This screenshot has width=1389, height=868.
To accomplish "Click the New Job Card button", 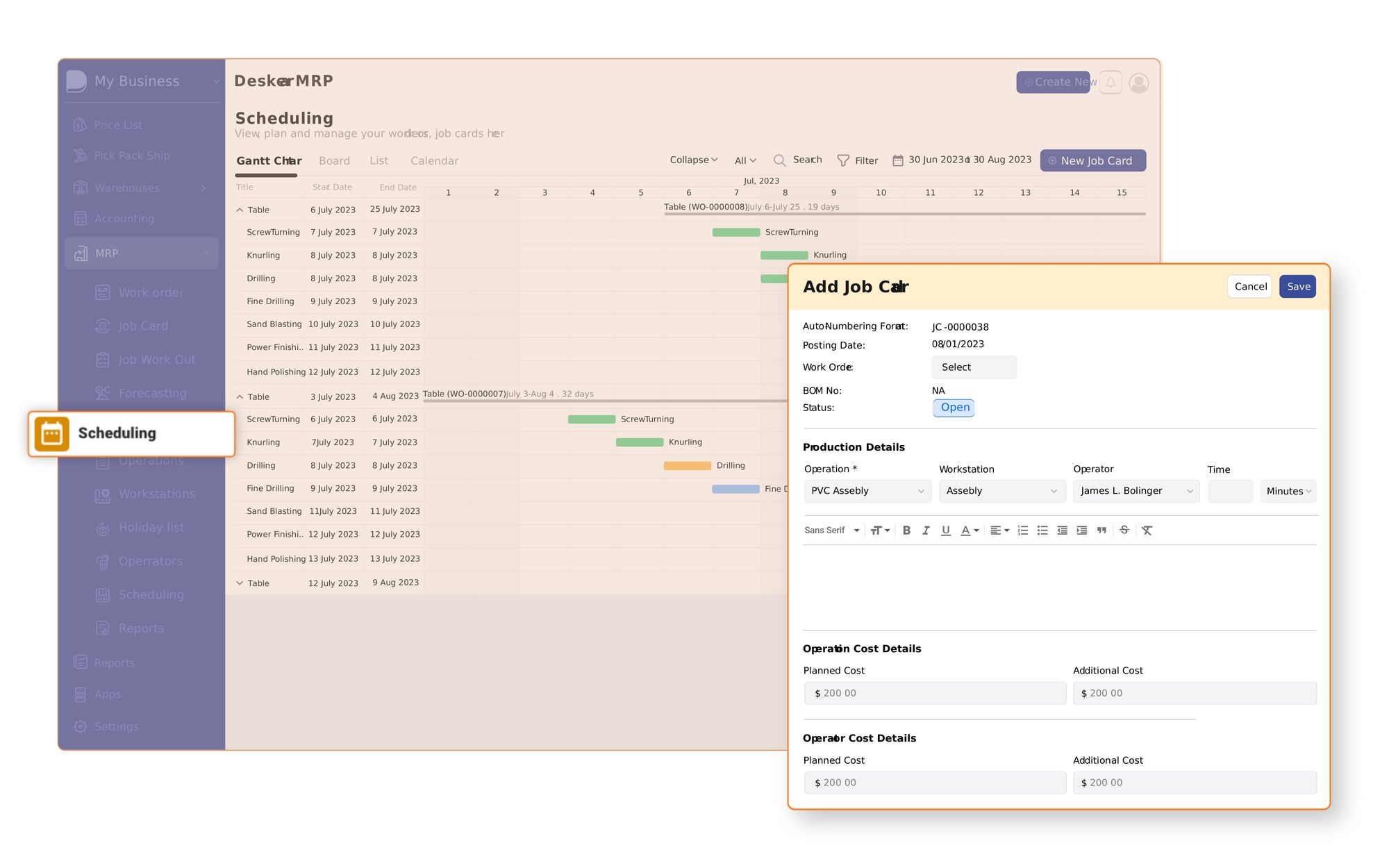I will point(1091,160).
